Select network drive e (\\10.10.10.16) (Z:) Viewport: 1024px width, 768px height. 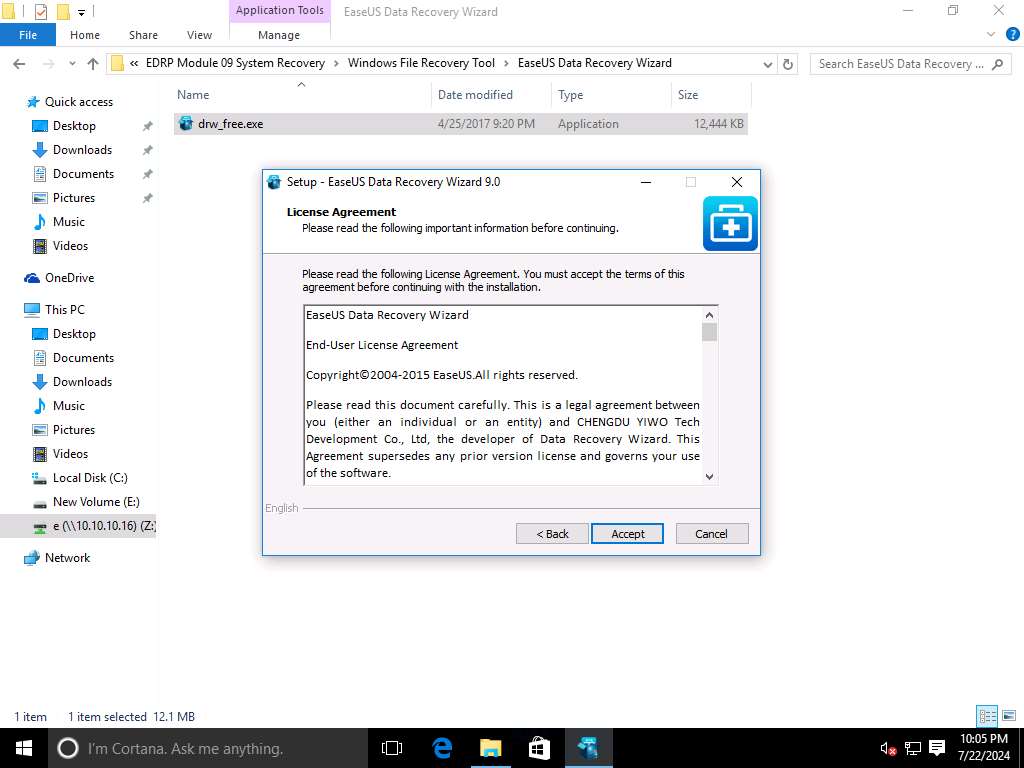[78, 526]
